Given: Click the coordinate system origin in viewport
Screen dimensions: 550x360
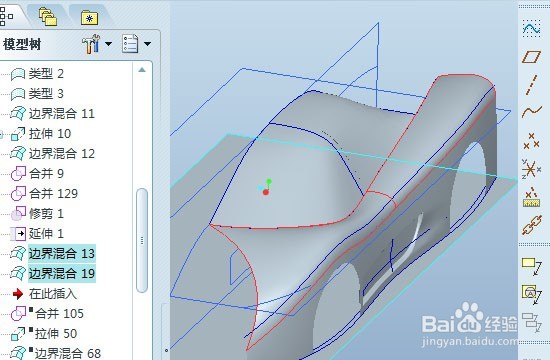Looking at the screenshot, I should [x=266, y=192].
